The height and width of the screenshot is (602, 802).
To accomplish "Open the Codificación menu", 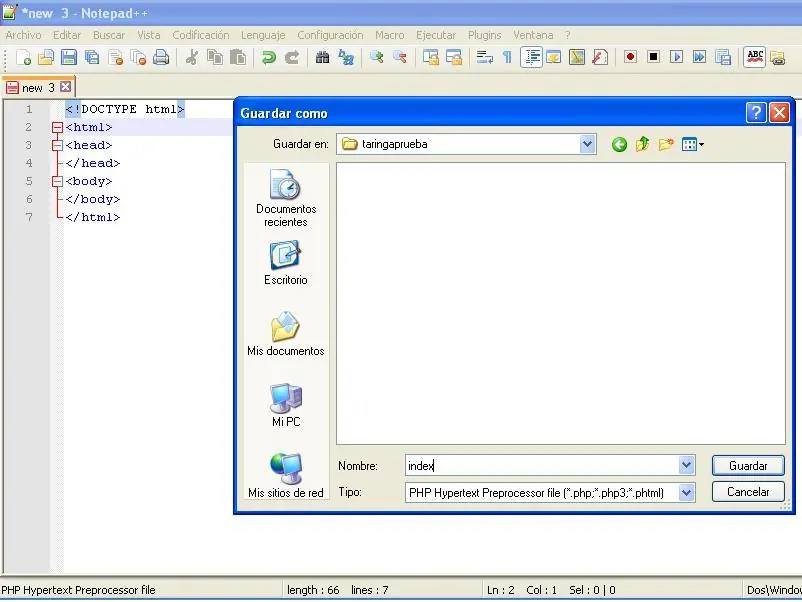I will [200, 35].
